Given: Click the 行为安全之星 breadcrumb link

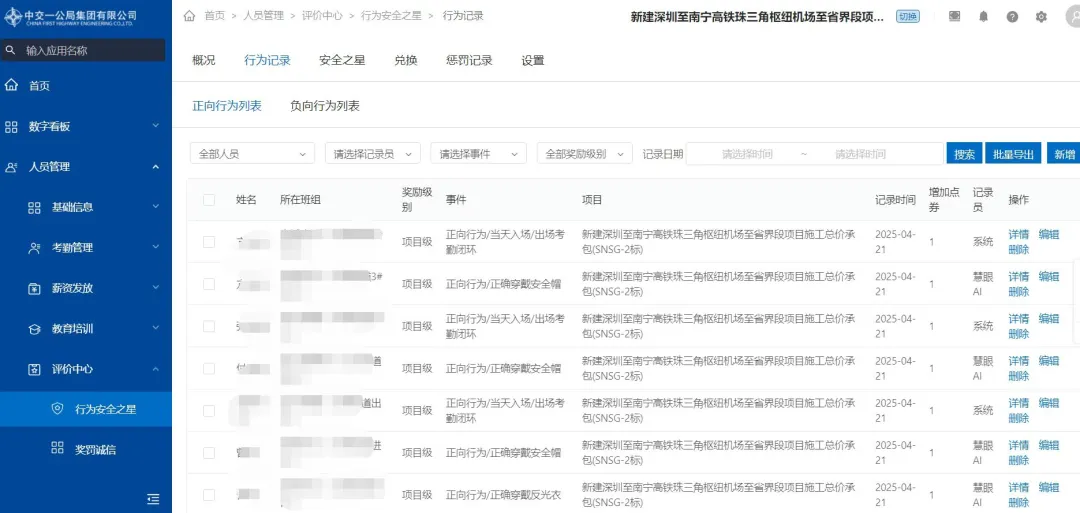Looking at the screenshot, I should tap(391, 16).
